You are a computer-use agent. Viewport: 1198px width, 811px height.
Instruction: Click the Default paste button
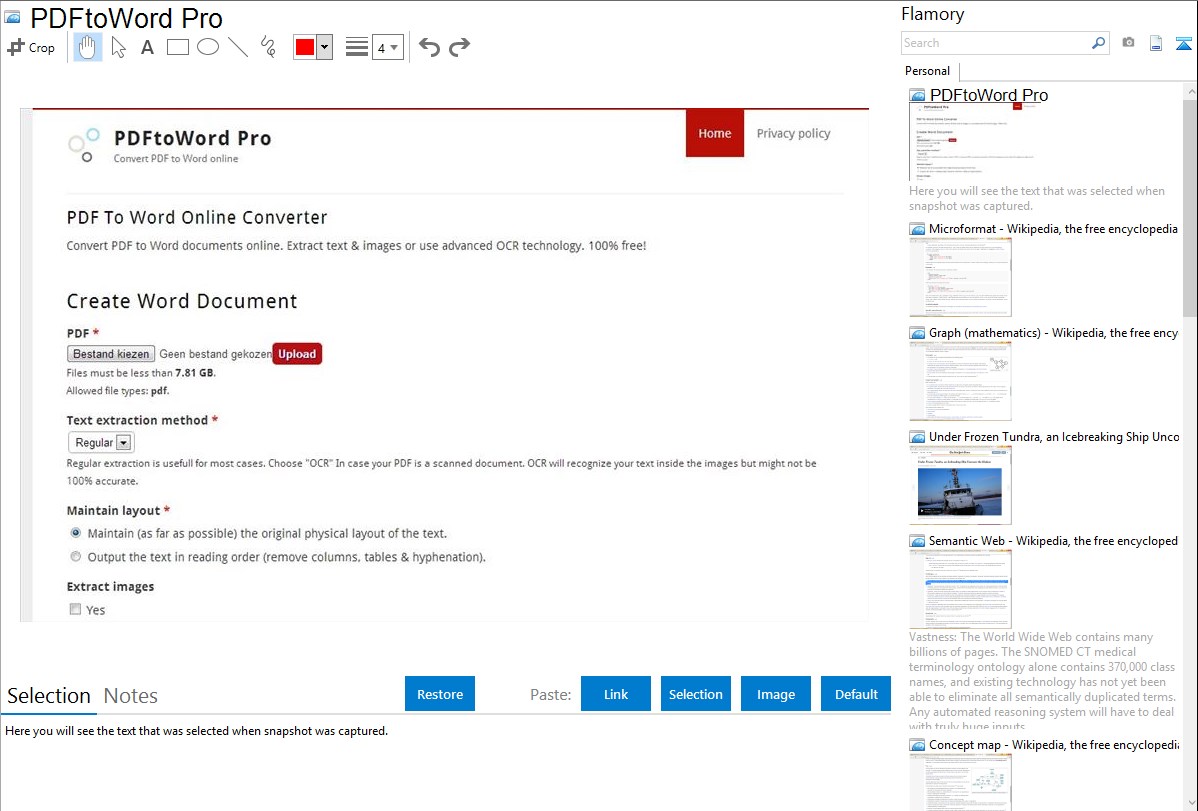click(x=856, y=694)
